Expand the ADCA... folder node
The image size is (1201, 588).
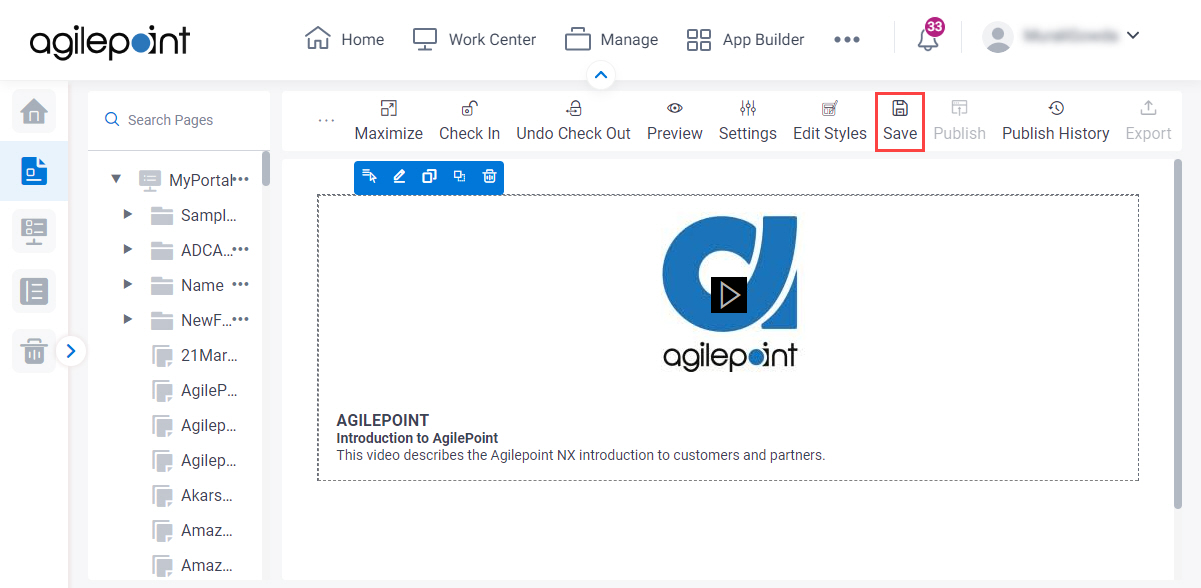pyautogui.click(x=127, y=250)
